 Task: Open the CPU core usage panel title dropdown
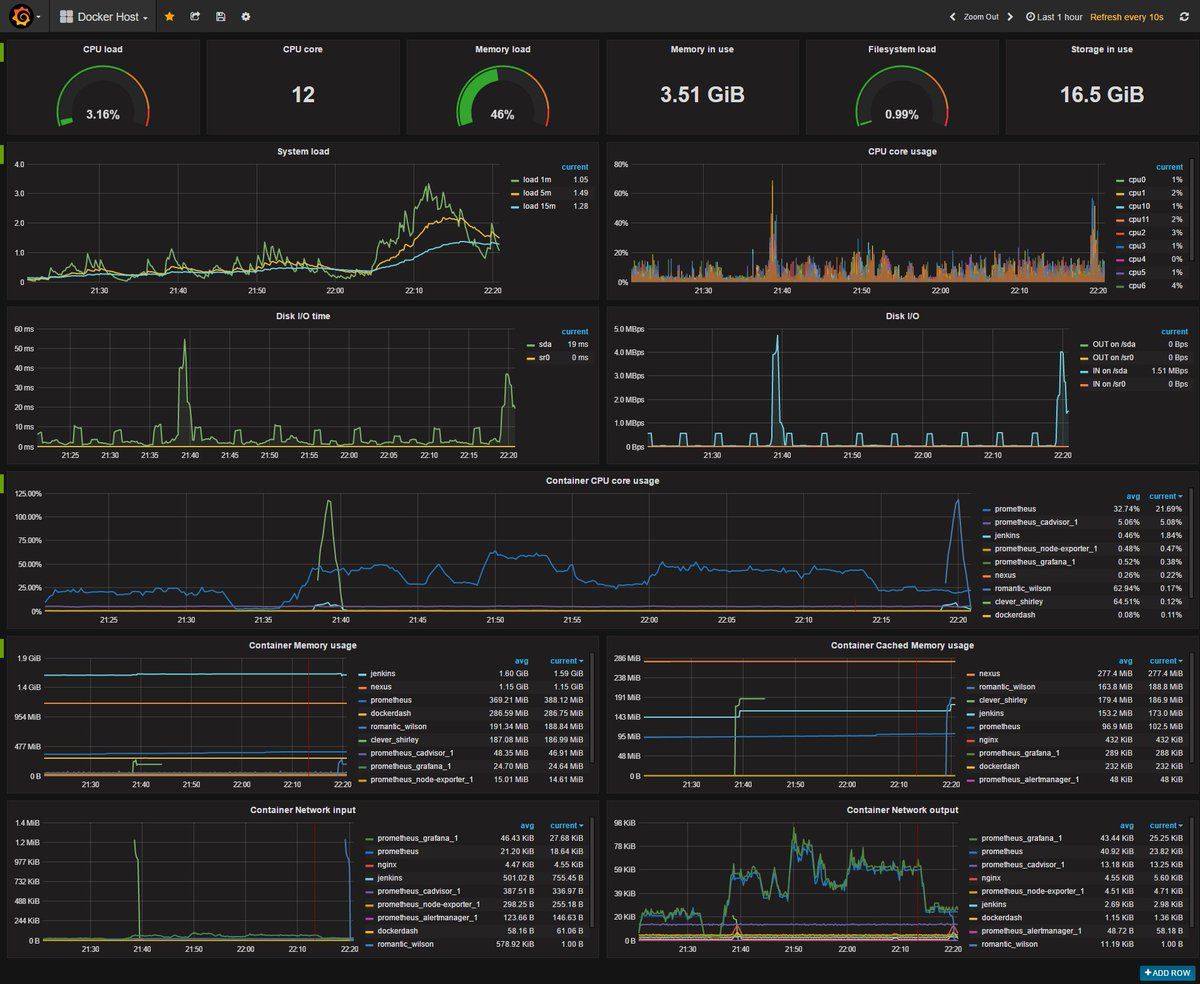click(902, 152)
